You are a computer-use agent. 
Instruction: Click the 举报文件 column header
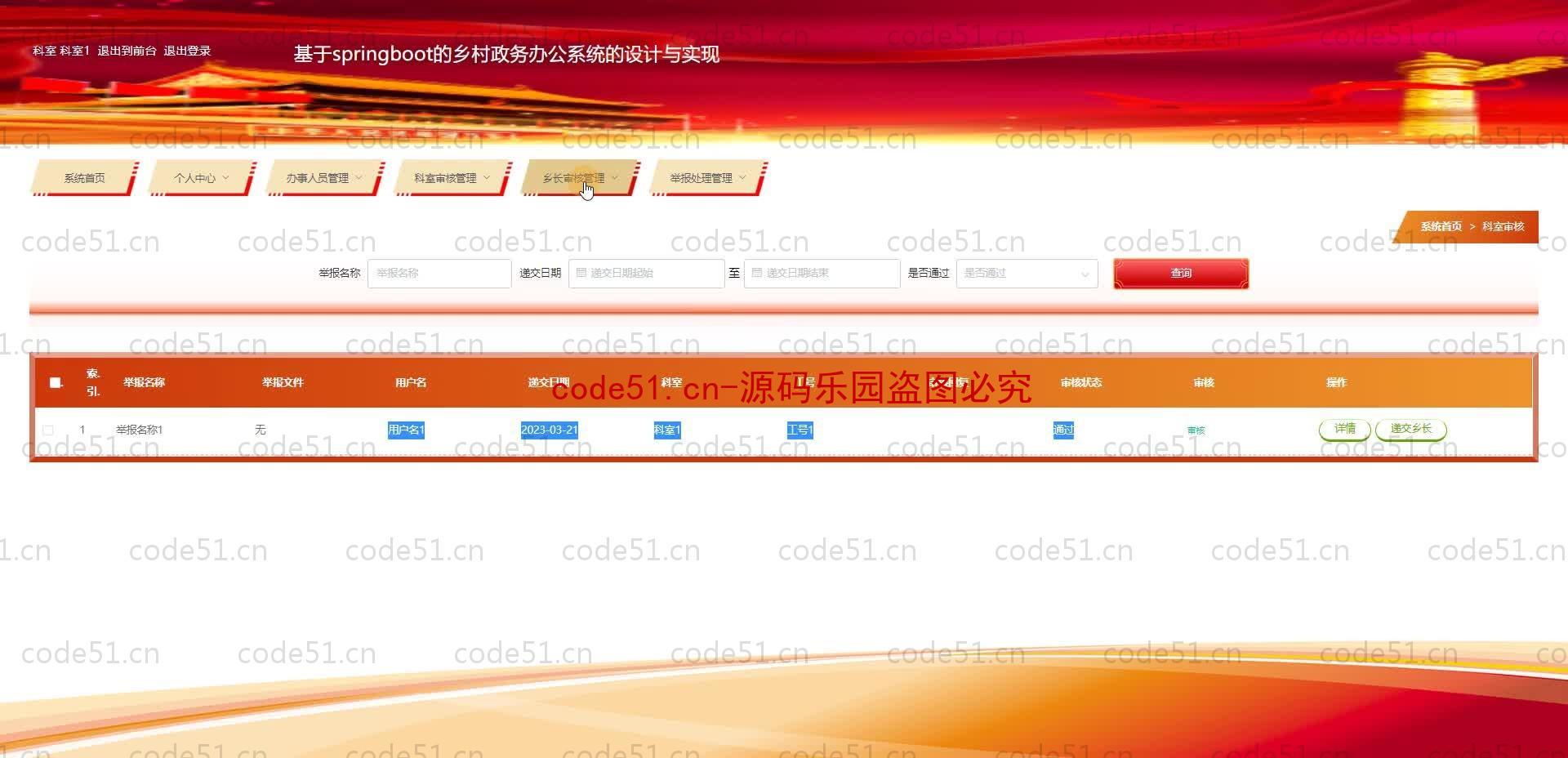283,382
